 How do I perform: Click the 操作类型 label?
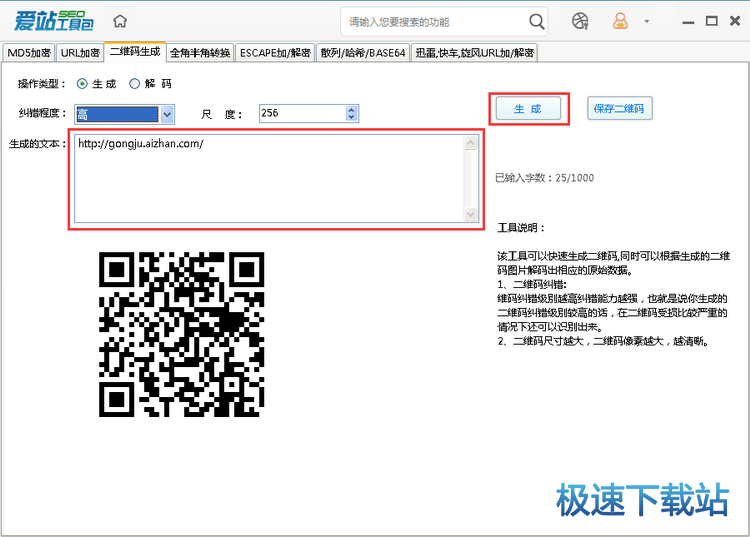(x=42, y=84)
